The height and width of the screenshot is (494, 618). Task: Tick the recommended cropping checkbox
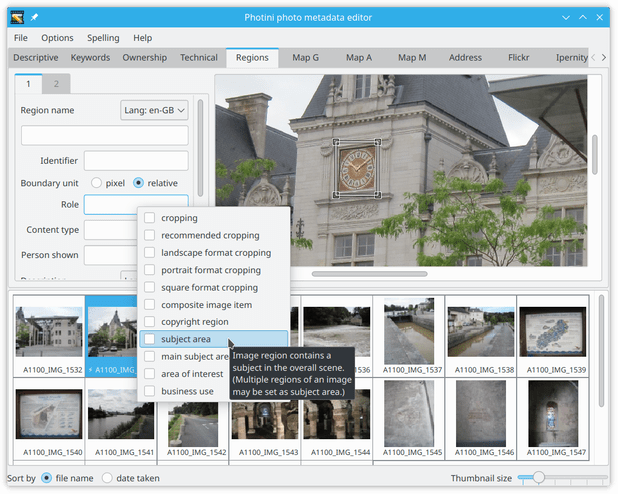[x=149, y=235]
